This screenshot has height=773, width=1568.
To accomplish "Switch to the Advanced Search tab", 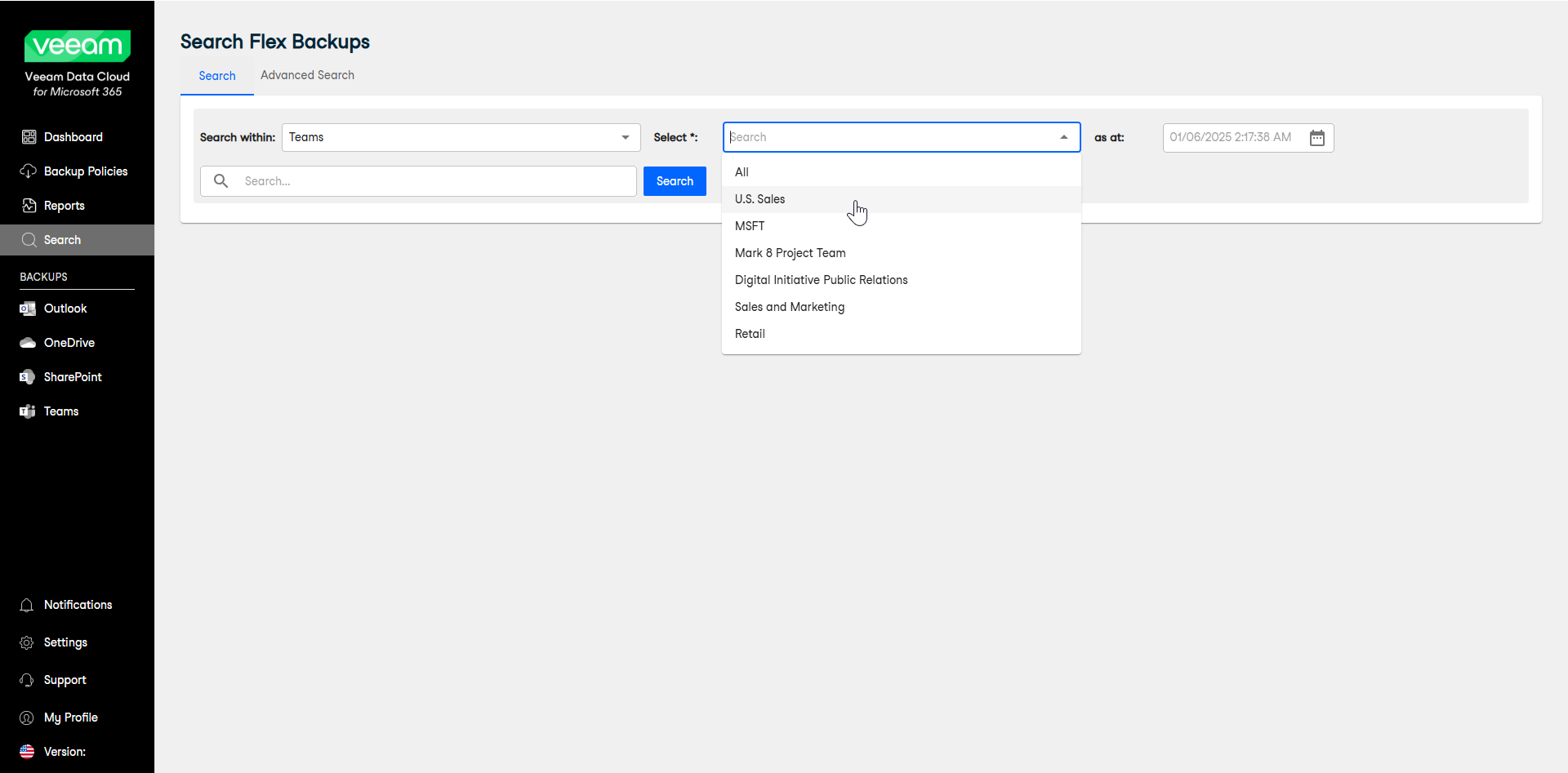I will pos(307,75).
